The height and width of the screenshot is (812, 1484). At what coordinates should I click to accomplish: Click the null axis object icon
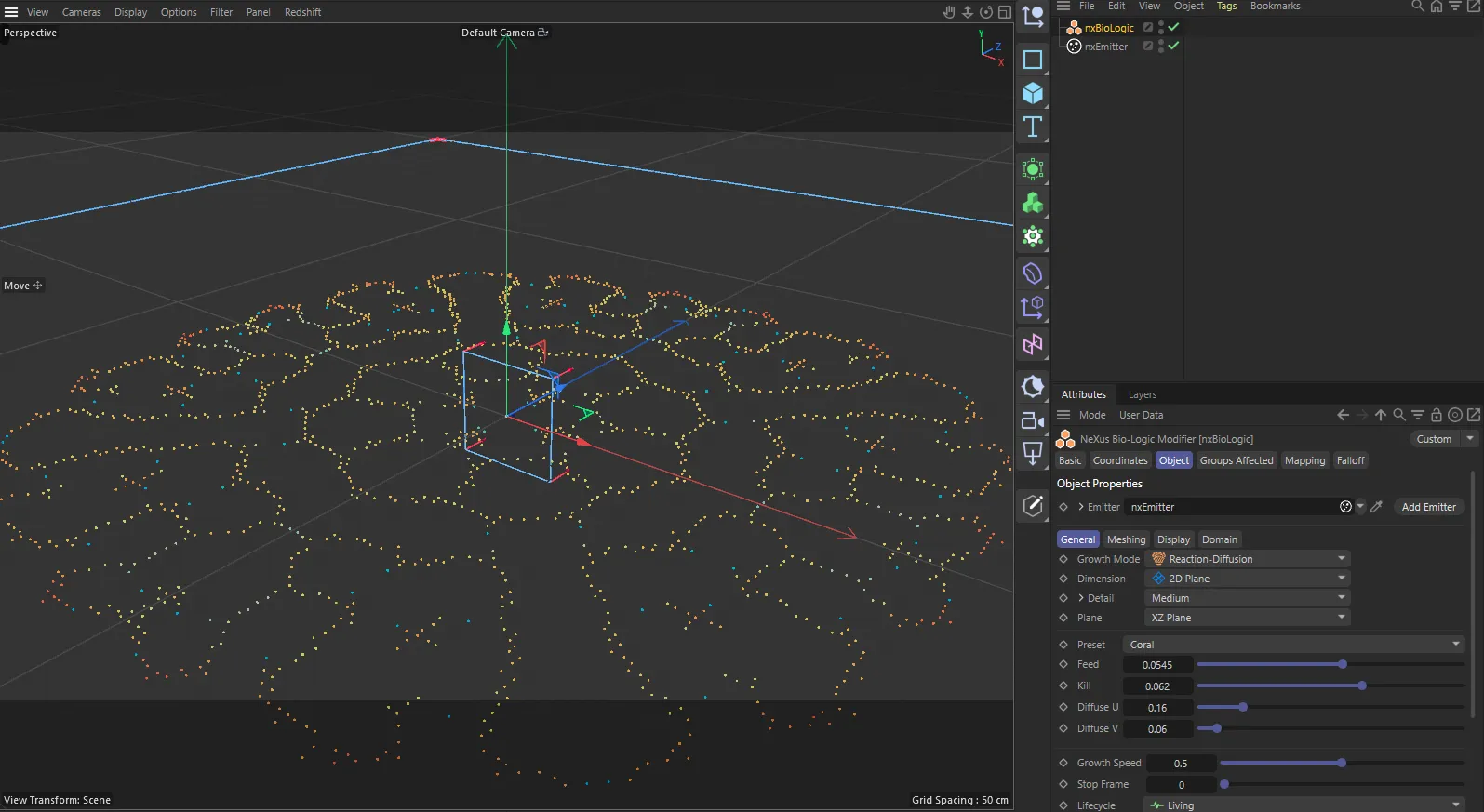1033,16
